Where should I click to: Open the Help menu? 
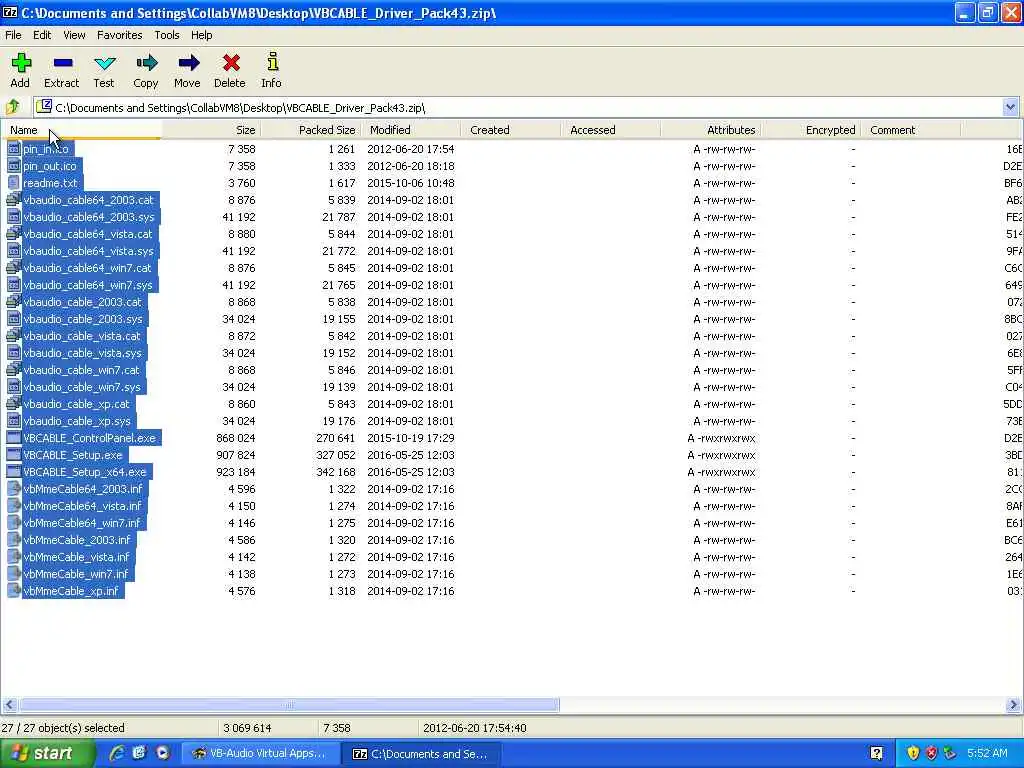[x=201, y=35]
